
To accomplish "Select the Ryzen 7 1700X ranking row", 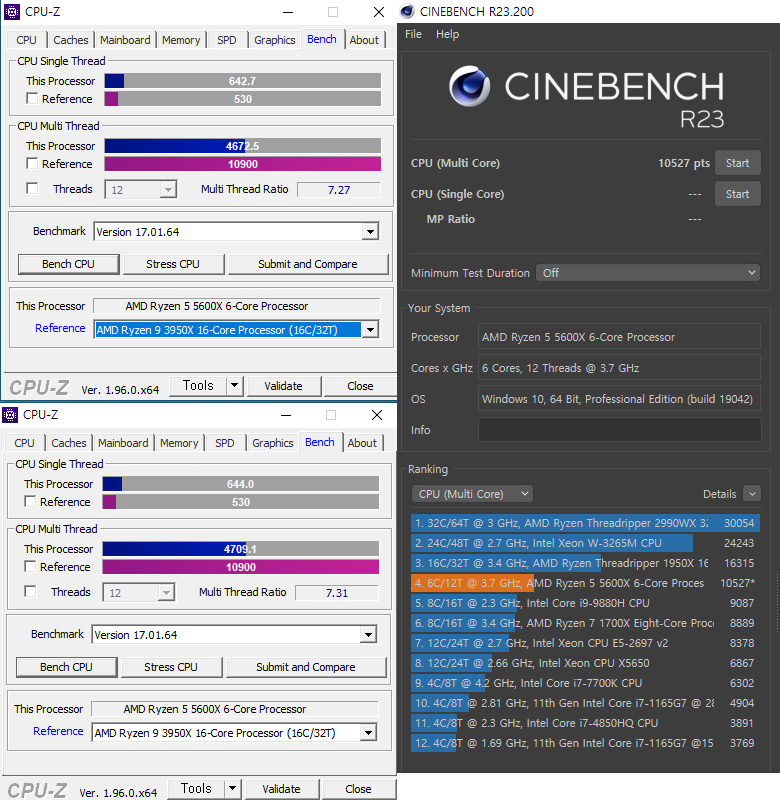I will tap(585, 623).
